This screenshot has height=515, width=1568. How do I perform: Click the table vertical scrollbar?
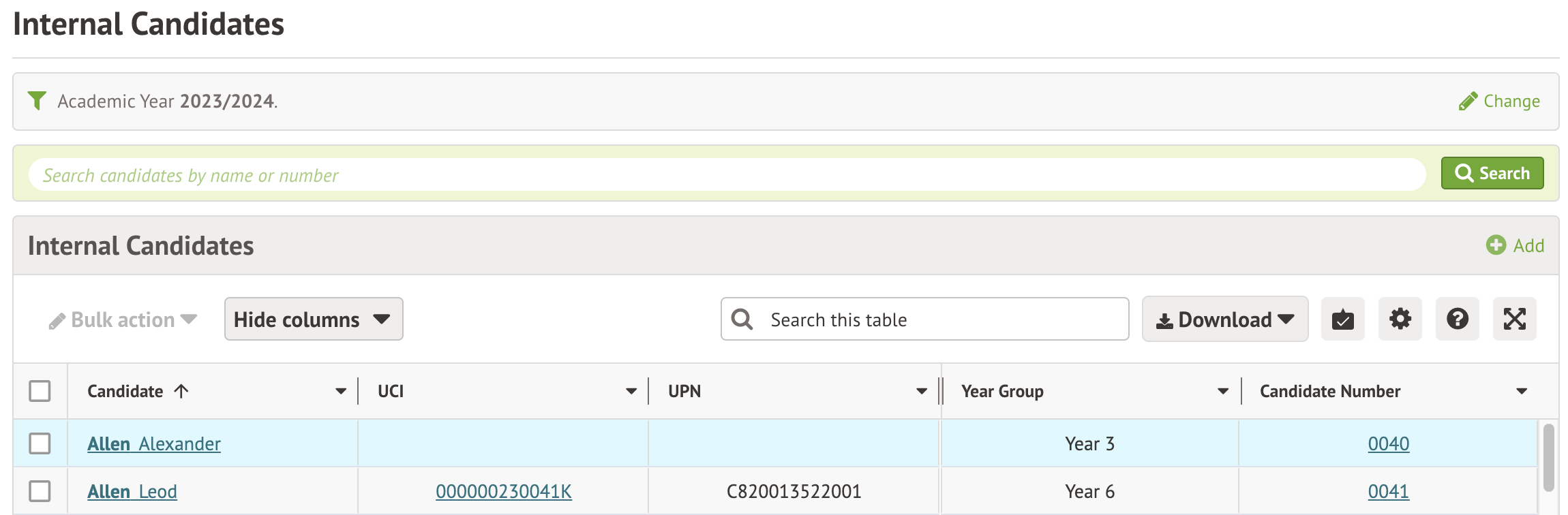click(x=1548, y=456)
